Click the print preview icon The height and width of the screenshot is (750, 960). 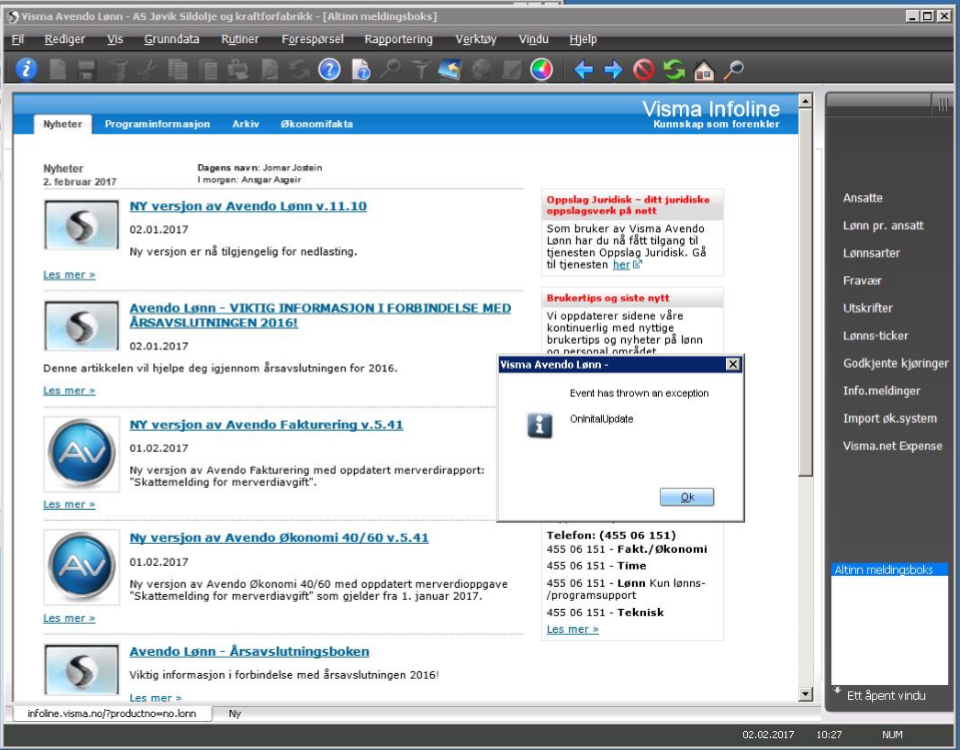pos(269,70)
